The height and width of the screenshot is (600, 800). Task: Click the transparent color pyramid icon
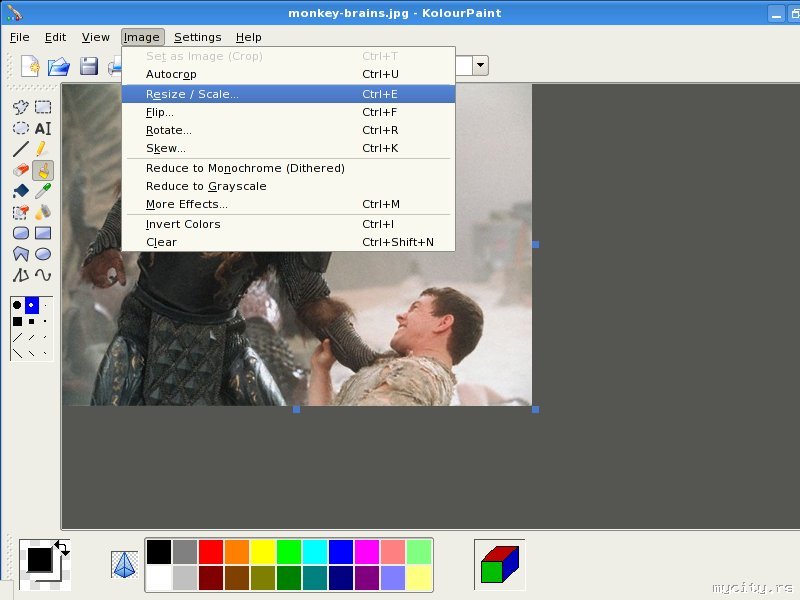(124, 565)
